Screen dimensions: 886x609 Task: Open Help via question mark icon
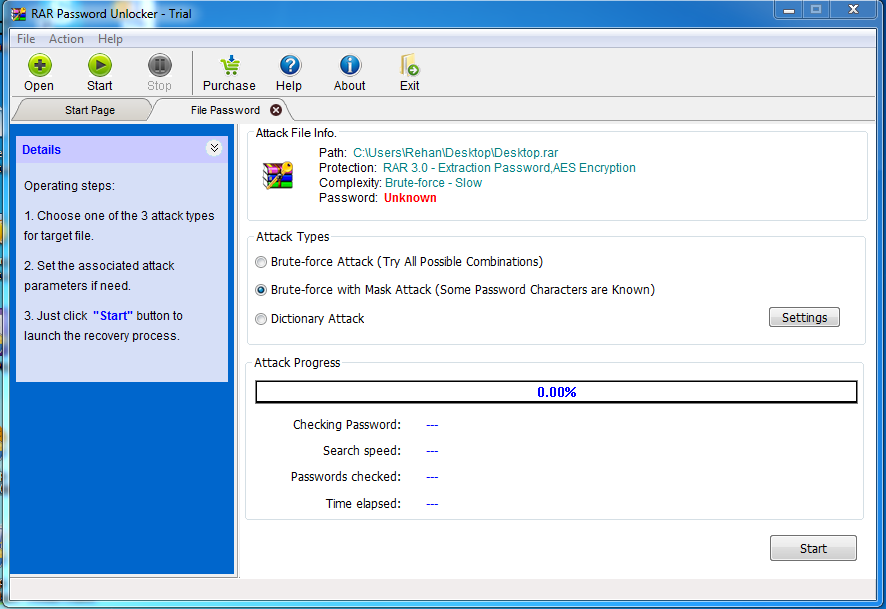(x=290, y=66)
